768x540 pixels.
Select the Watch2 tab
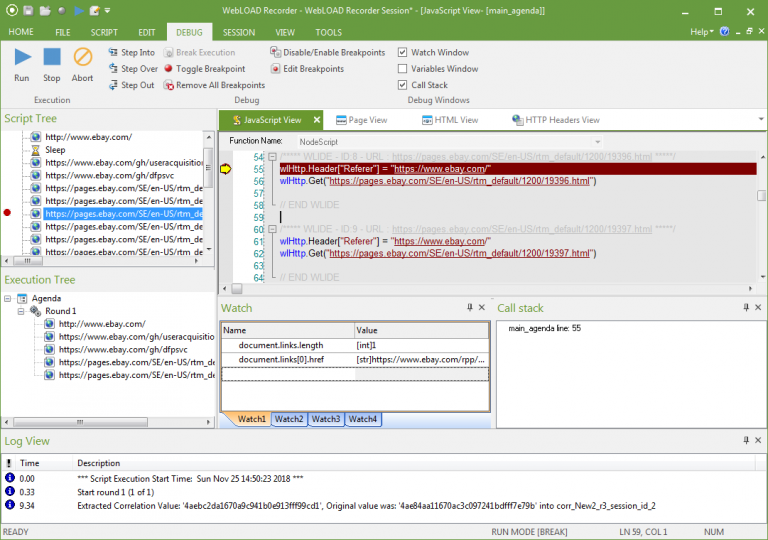289,419
